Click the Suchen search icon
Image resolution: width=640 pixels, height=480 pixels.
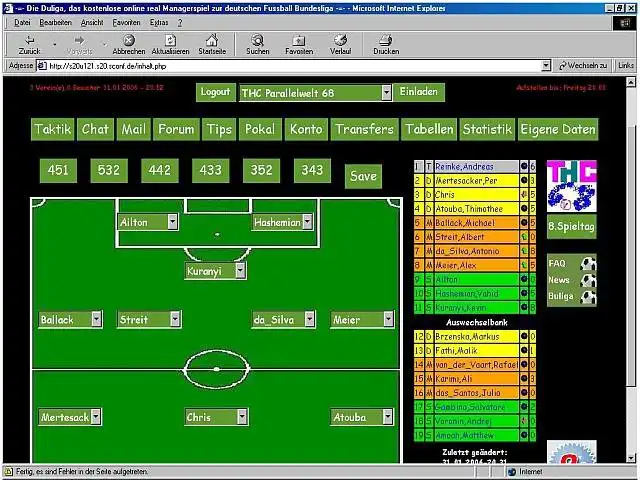pyautogui.click(x=258, y=40)
